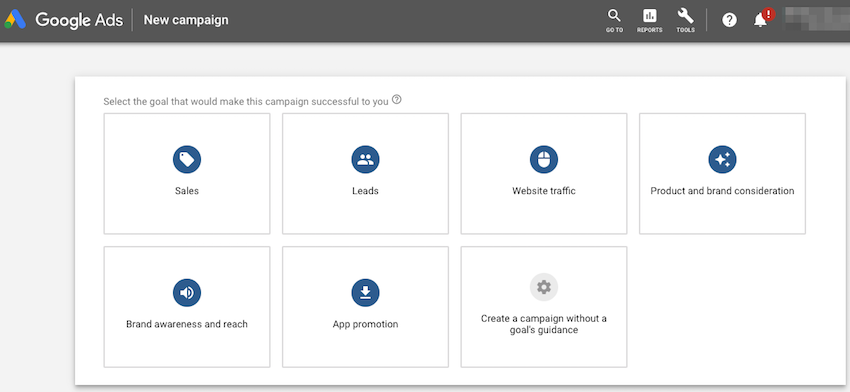
Task: Click the help icon beside the goal prompt
Action: point(397,100)
